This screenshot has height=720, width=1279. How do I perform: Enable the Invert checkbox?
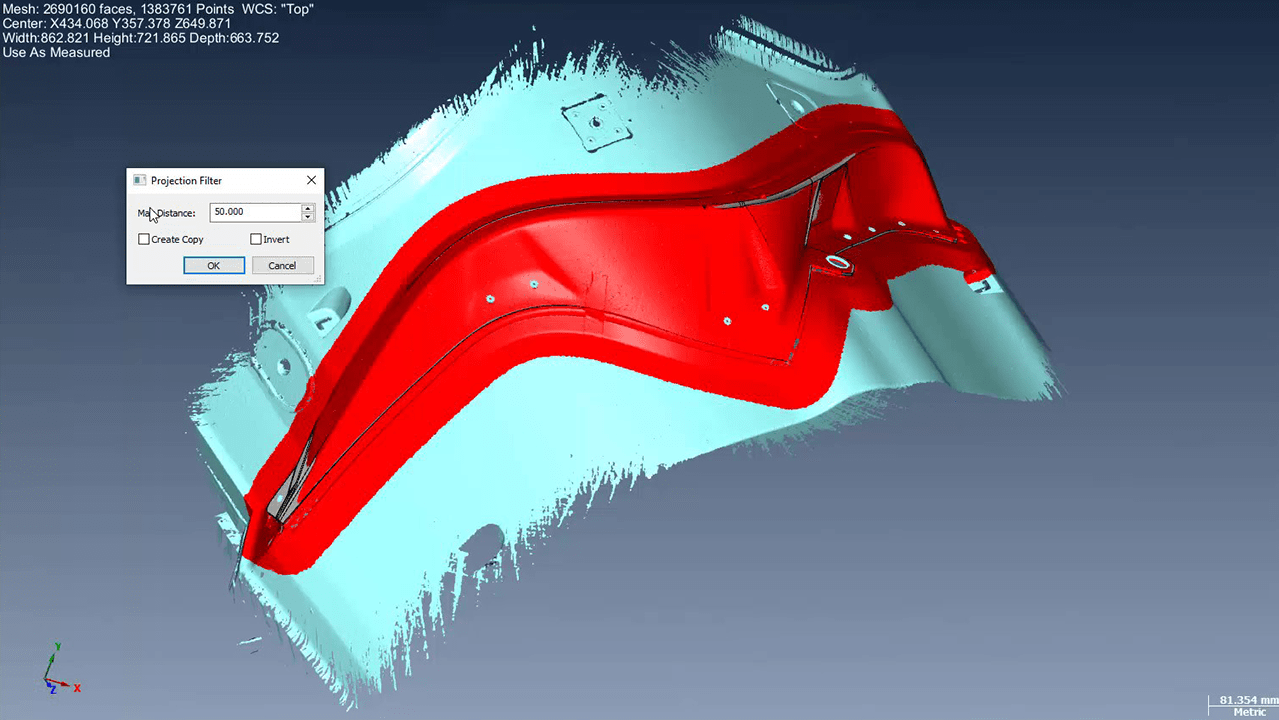[x=256, y=239]
